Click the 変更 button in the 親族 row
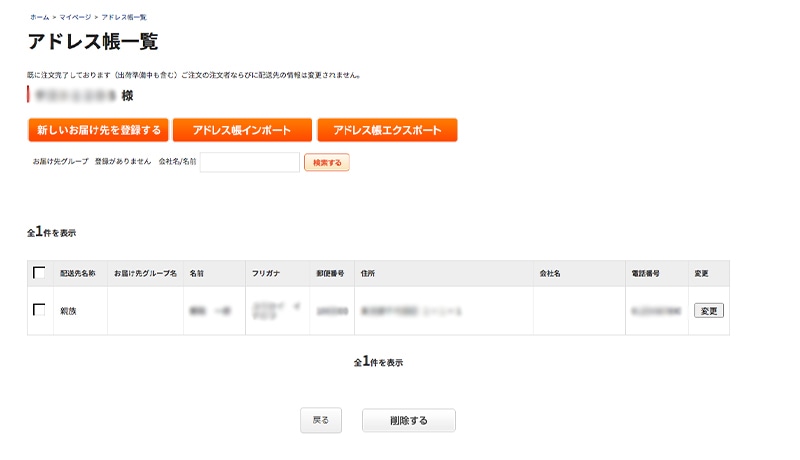This screenshot has height=460, width=800. coord(708,311)
